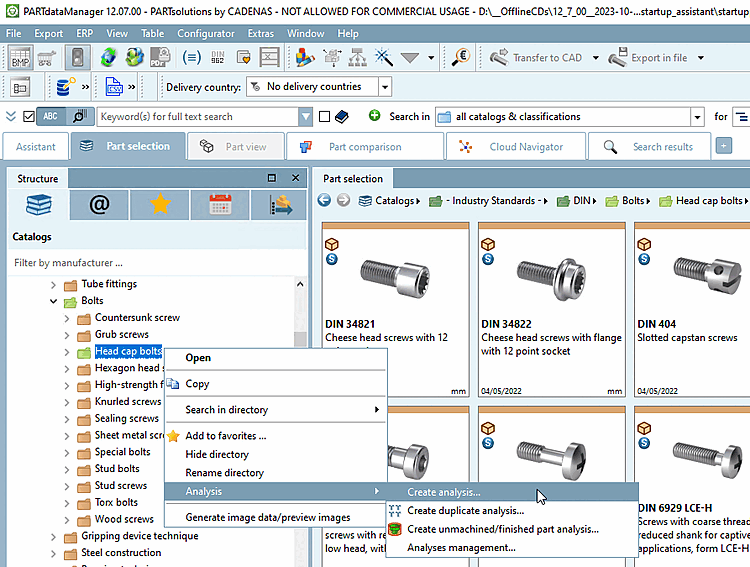The height and width of the screenshot is (567, 750).
Task: Click the back navigation arrow in Part selection
Action: (325, 201)
